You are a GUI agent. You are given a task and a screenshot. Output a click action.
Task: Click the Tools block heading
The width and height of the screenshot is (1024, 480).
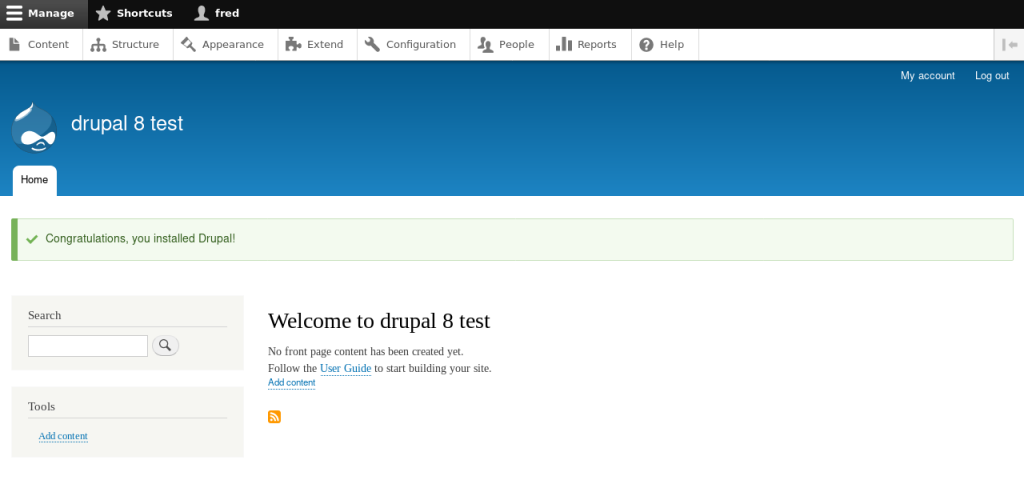42,406
